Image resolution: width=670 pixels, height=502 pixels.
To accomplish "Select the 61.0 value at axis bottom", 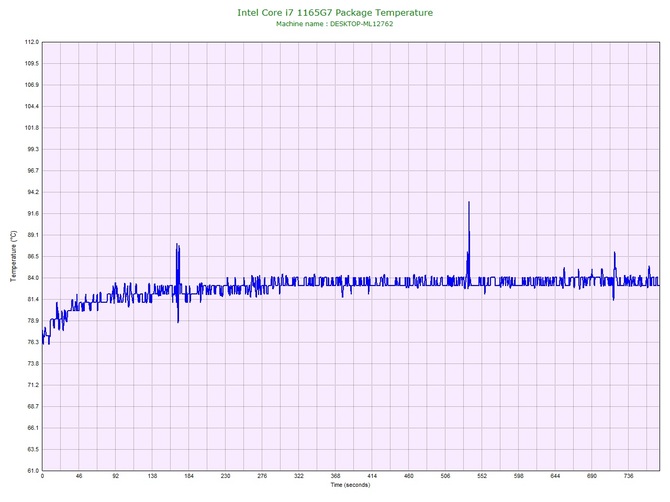I will 32,471.
